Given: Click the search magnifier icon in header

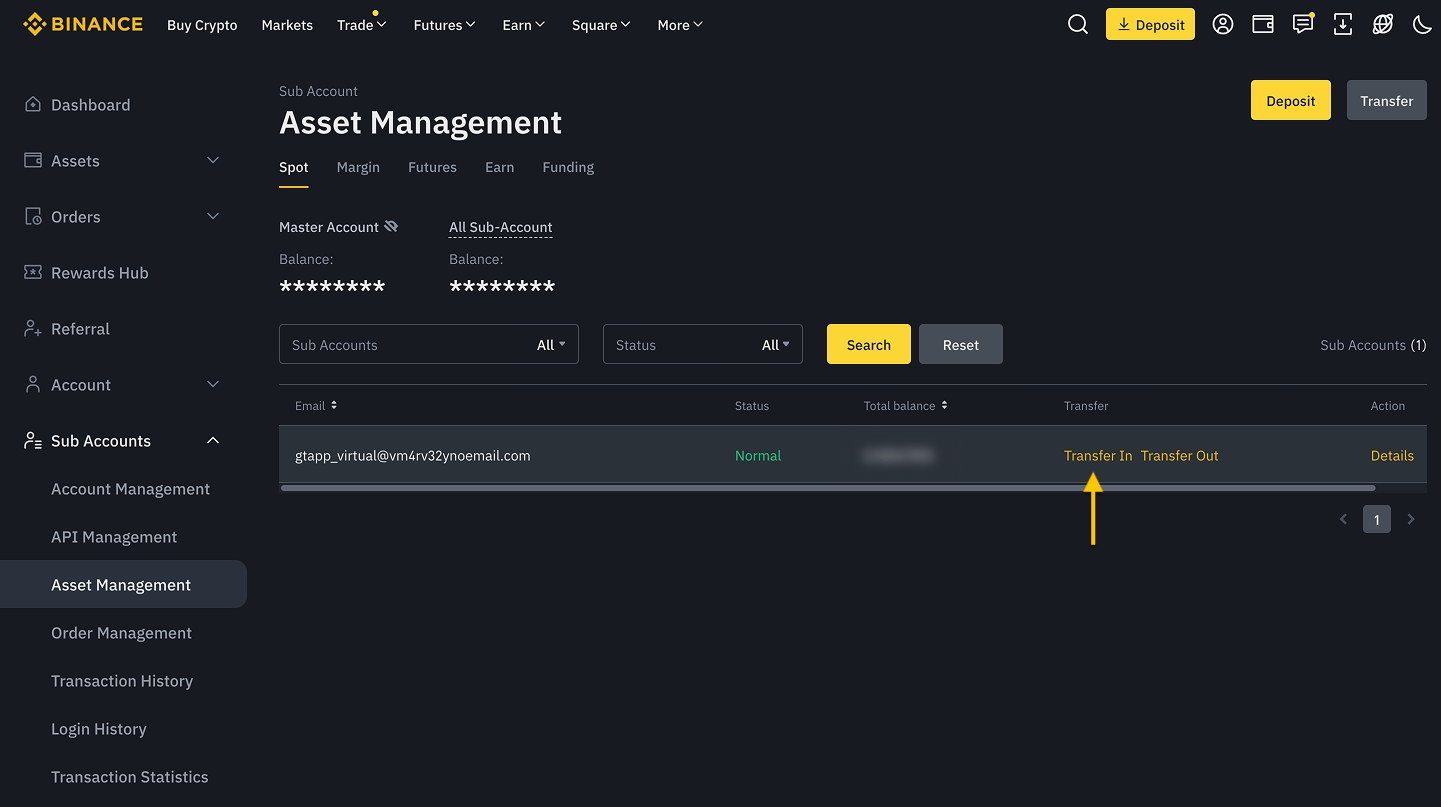Looking at the screenshot, I should [x=1077, y=25].
